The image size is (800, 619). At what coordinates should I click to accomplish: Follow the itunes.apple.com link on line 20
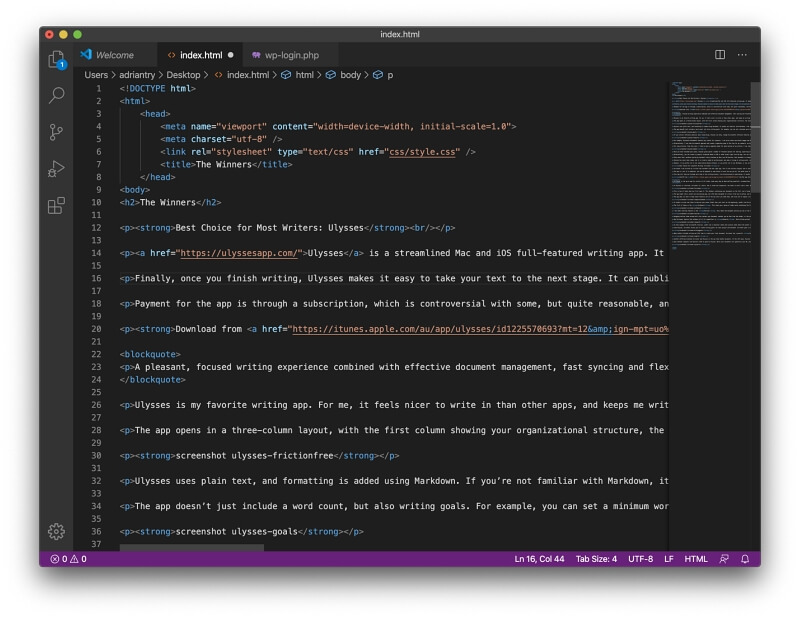(x=480, y=329)
